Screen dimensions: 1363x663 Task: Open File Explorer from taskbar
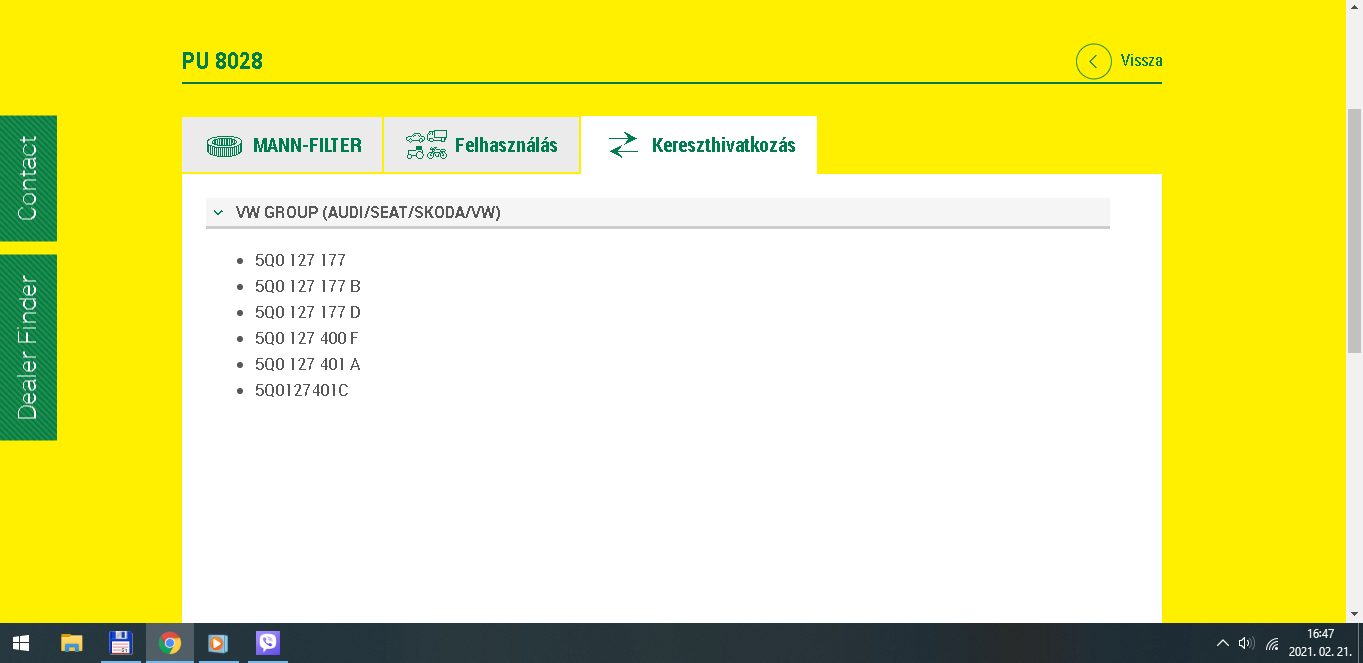[71, 643]
